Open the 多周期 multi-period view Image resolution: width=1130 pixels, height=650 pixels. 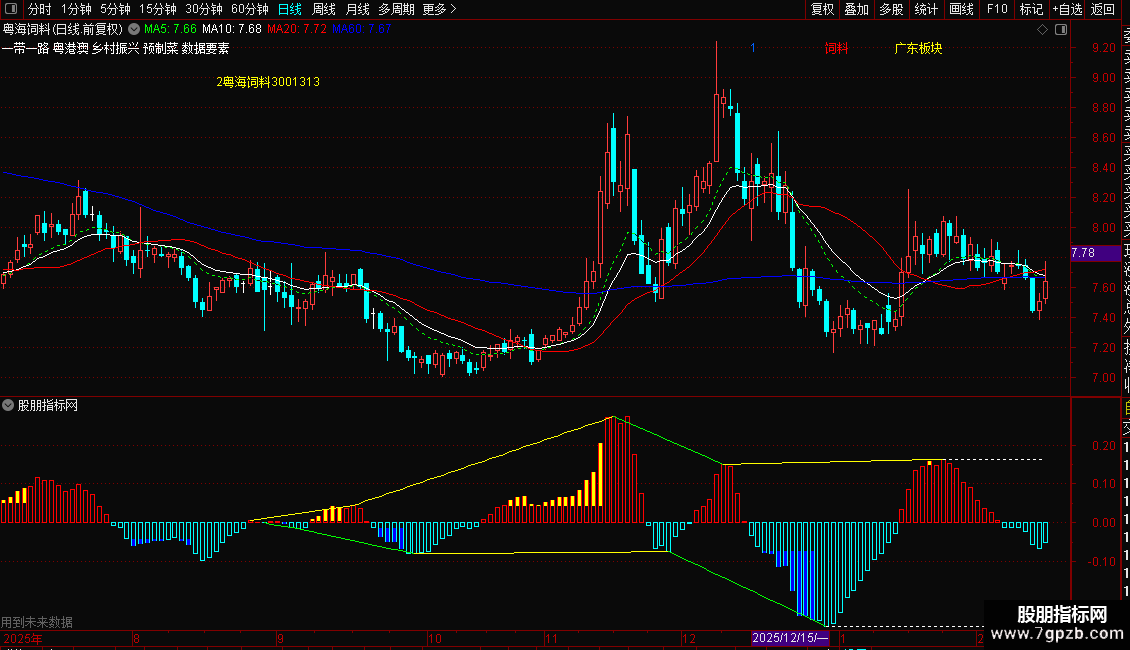tap(396, 9)
